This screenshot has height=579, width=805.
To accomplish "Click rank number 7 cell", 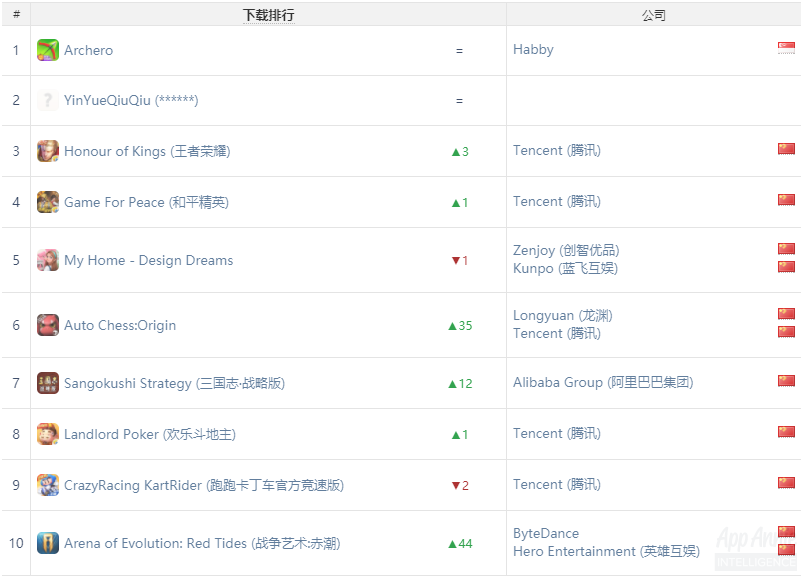I will tap(16, 383).
